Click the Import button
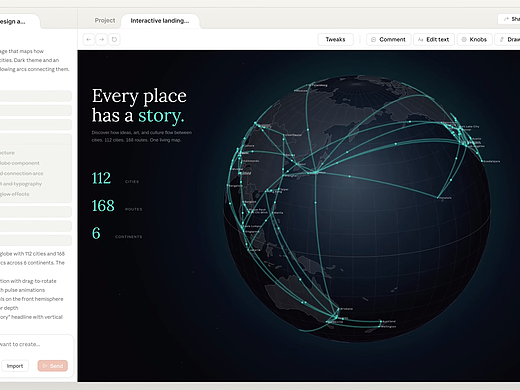520x390 pixels. (x=15, y=366)
